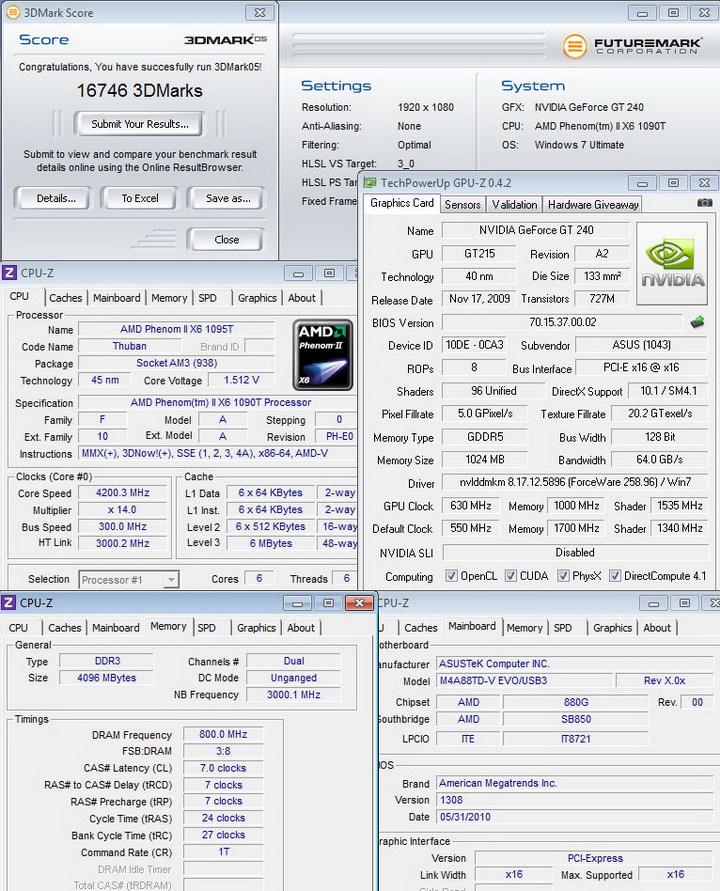Open Memory tab in CPU-Z mainboard window
This screenshot has width=720, height=891.
[x=525, y=627]
